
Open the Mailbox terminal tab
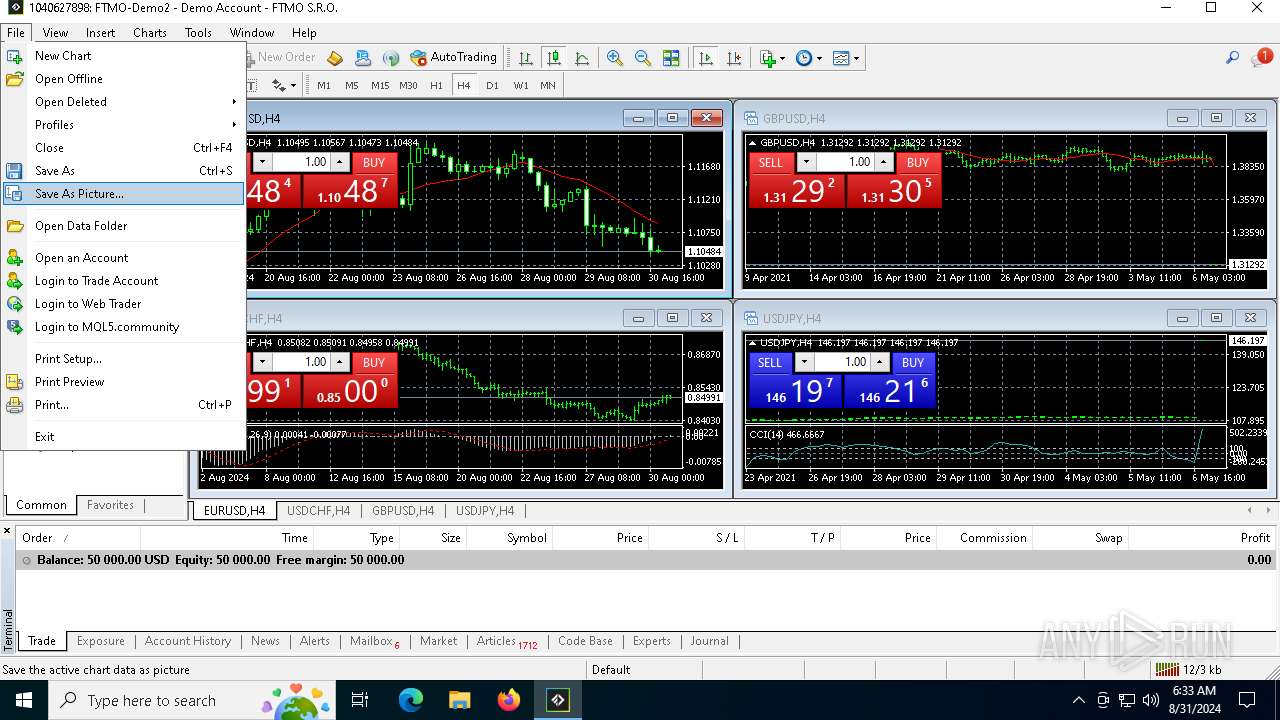pyautogui.click(x=374, y=641)
